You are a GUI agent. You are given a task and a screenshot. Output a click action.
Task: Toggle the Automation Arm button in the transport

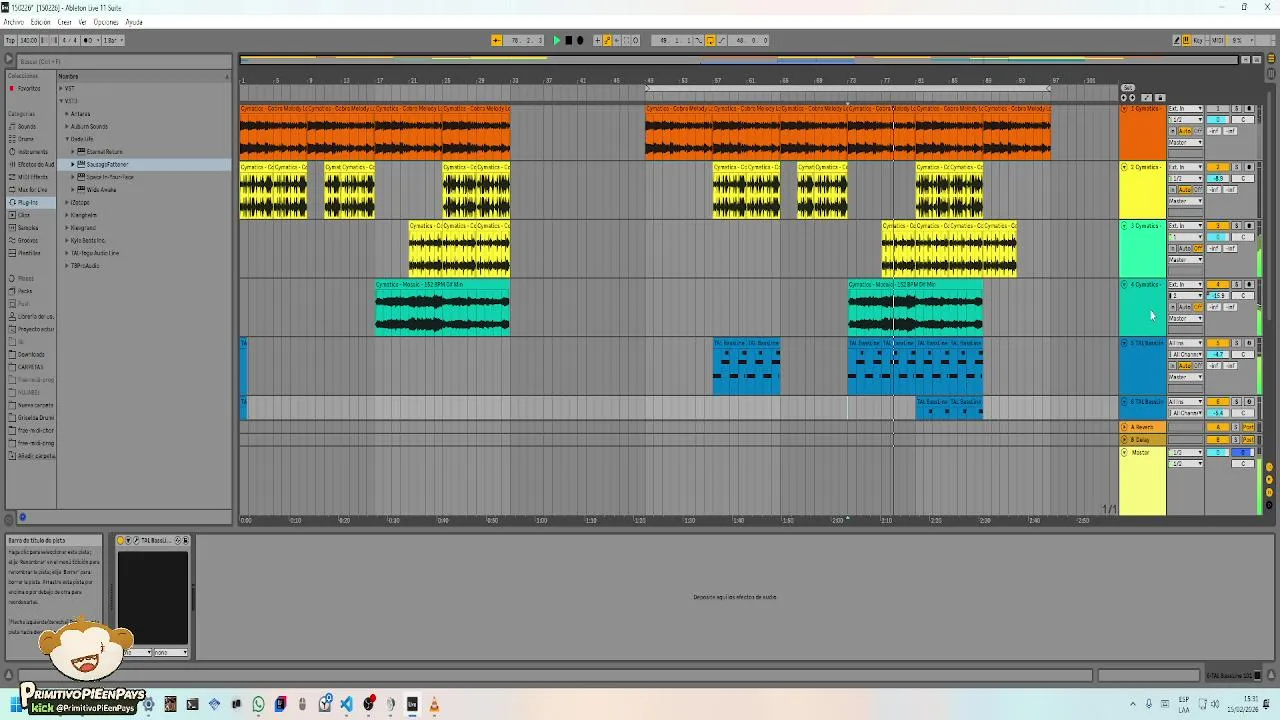(x=608, y=40)
